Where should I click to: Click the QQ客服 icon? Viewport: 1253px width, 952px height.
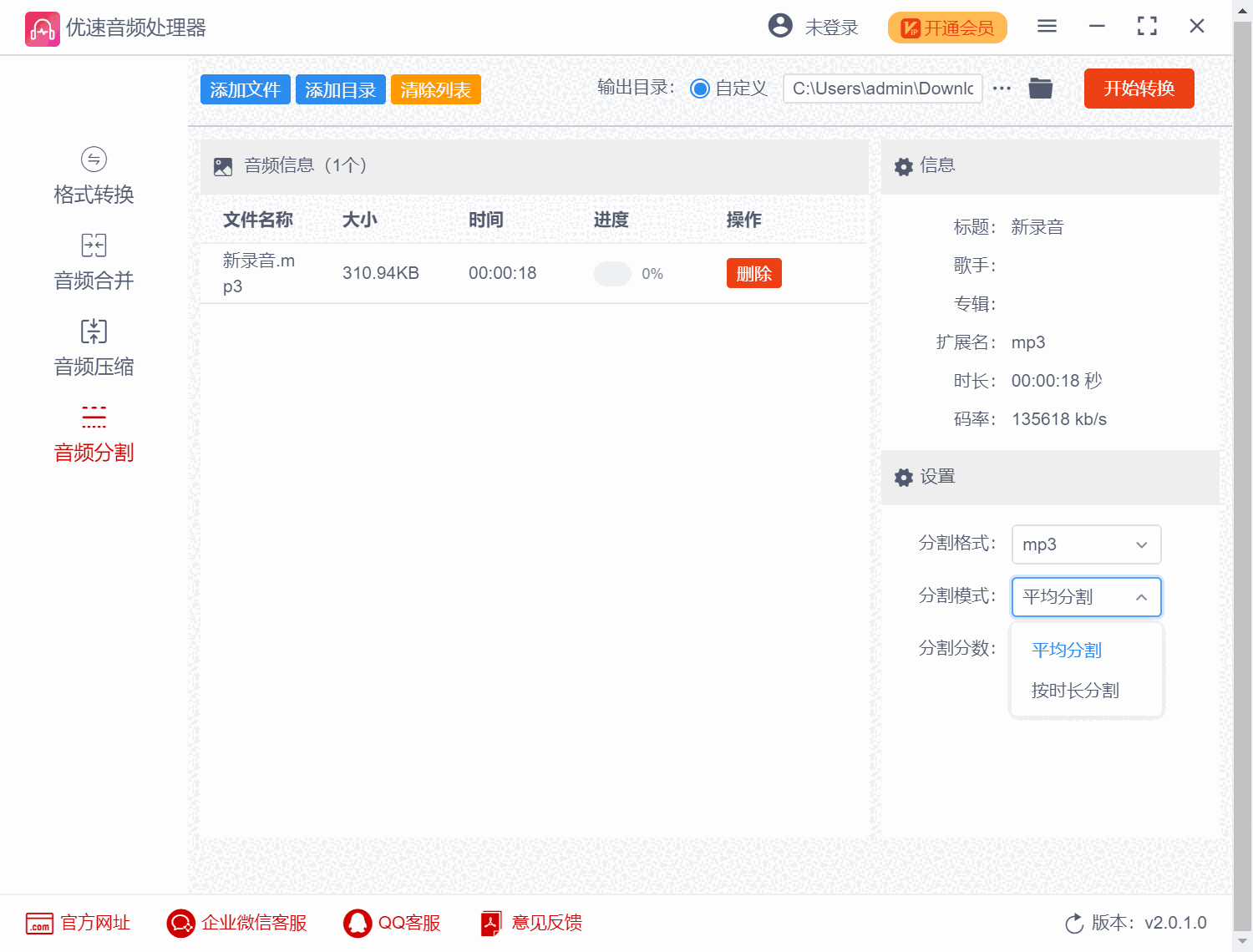tap(358, 924)
